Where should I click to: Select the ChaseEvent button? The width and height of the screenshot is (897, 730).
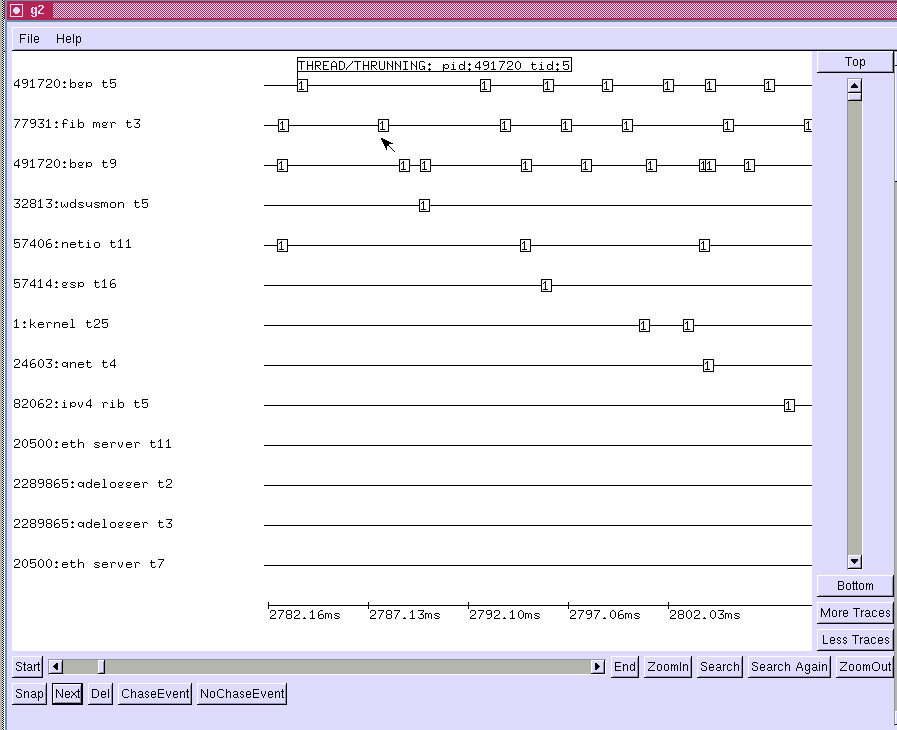(155, 694)
